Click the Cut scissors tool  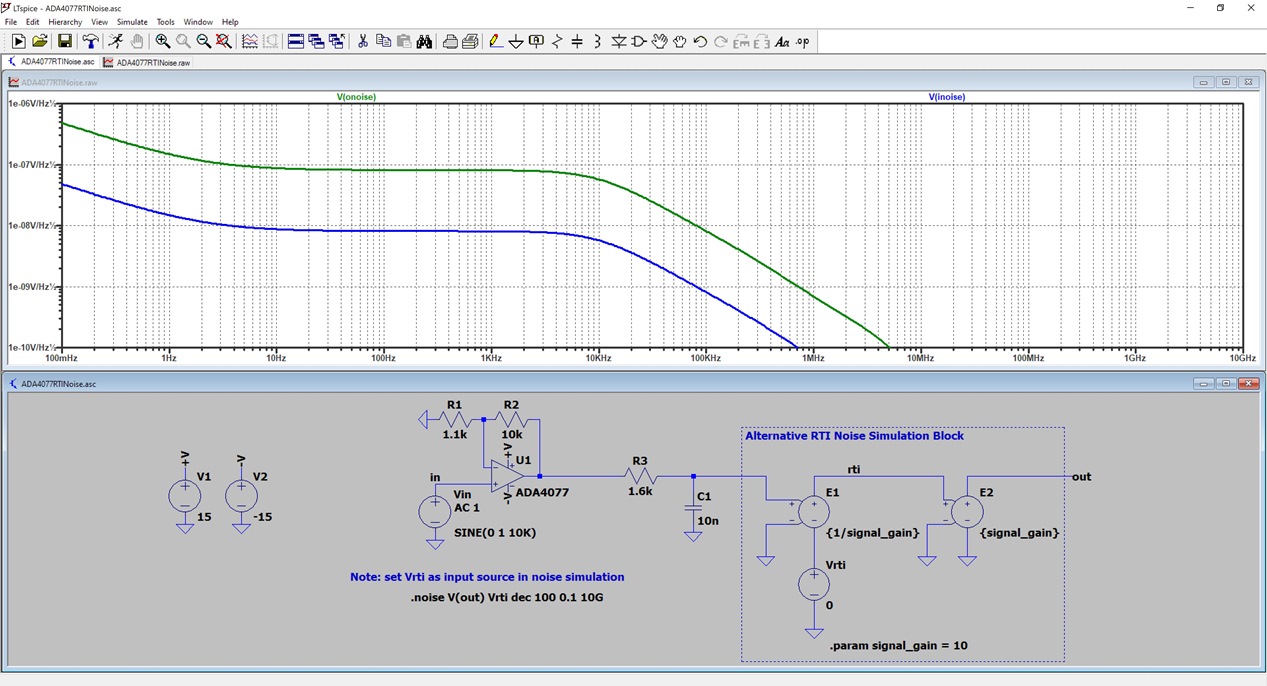tap(362, 41)
